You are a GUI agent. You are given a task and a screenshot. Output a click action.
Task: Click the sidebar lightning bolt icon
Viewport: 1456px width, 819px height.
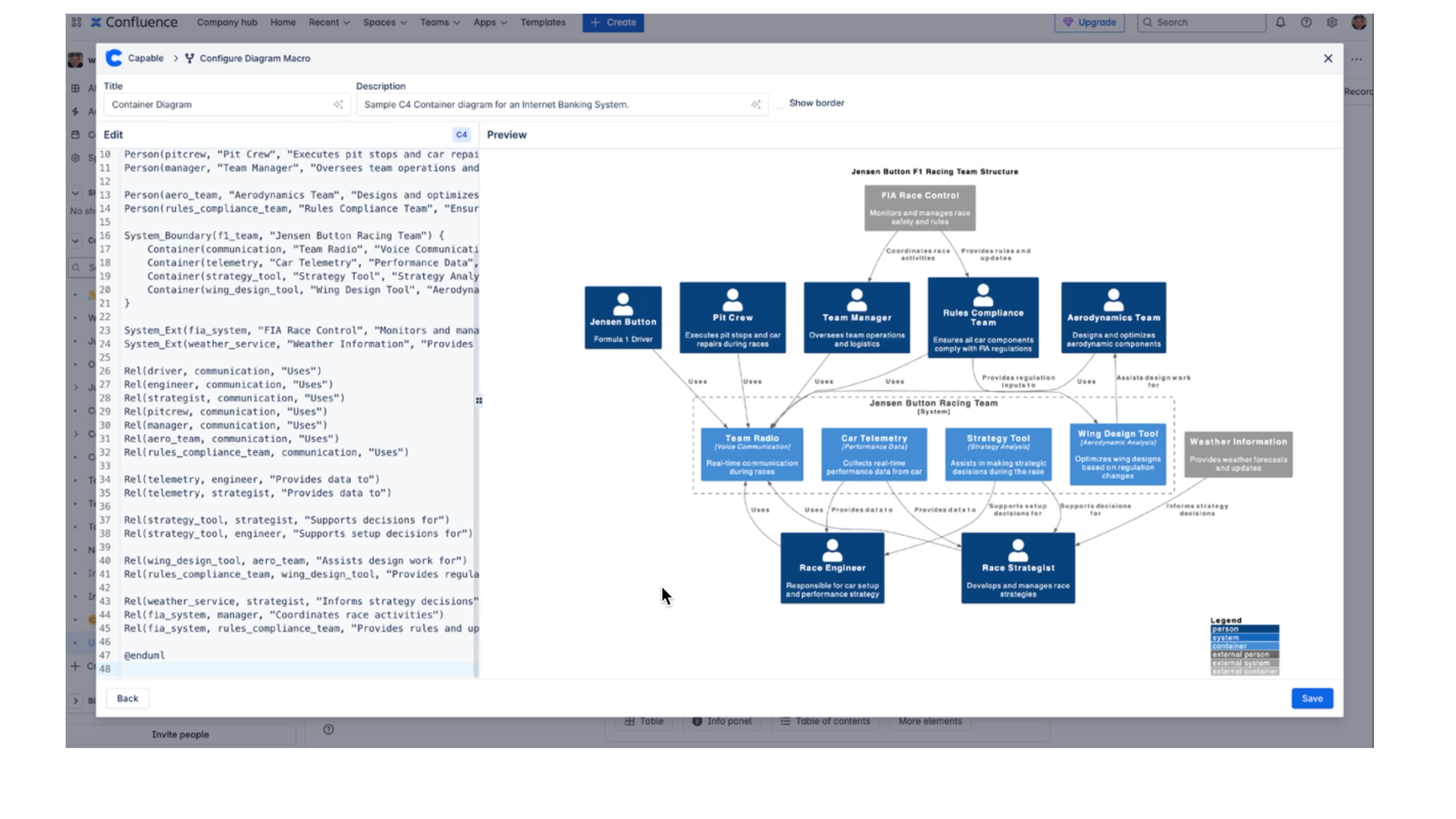click(x=75, y=111)
